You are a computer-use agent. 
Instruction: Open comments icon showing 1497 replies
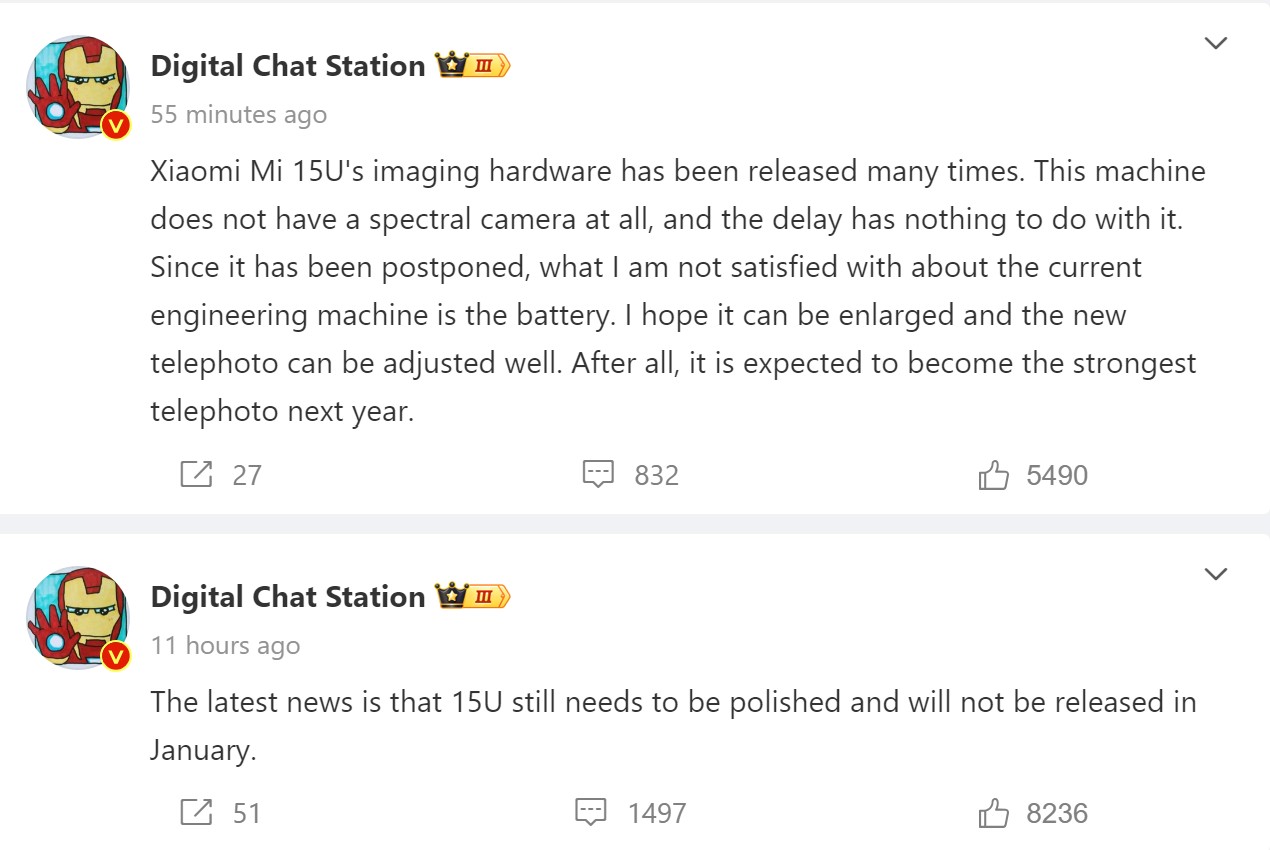point(591,812)
